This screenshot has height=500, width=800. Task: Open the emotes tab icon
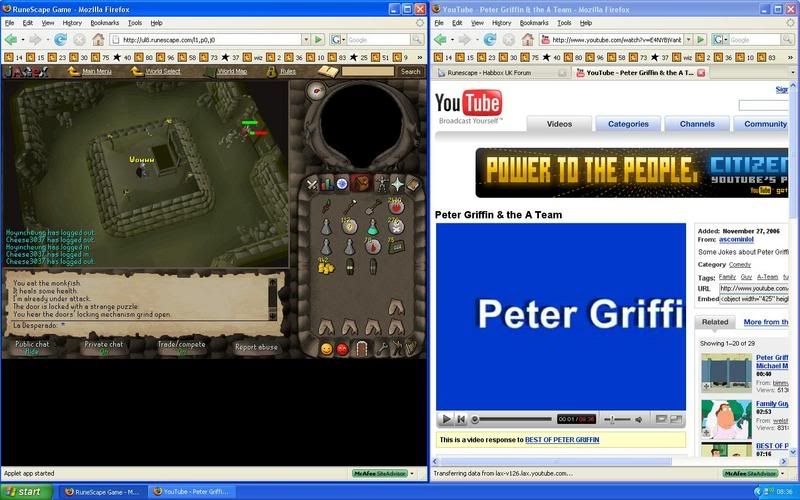397,349
